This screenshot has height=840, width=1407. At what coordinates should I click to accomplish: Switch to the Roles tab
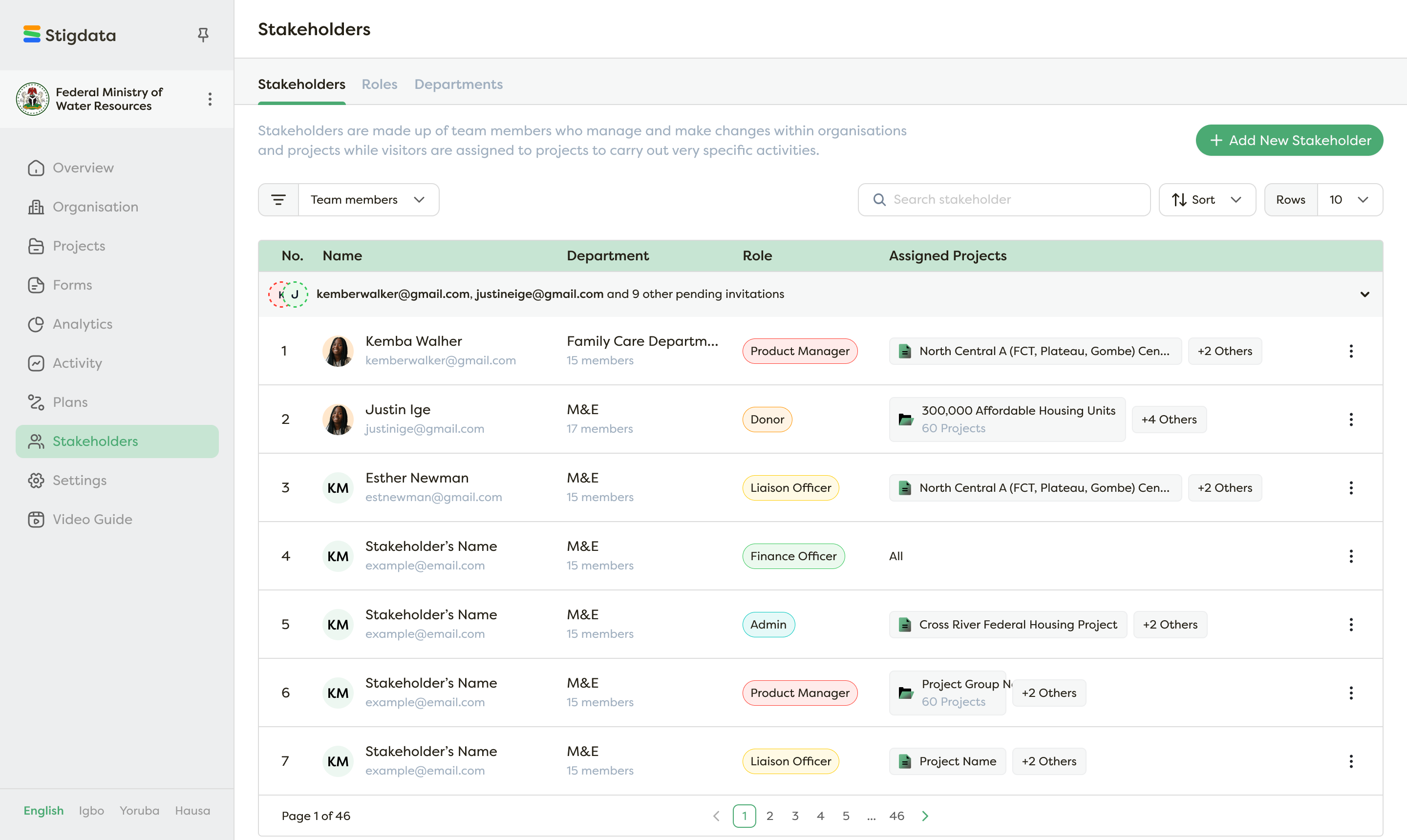[x=379, y=84]
